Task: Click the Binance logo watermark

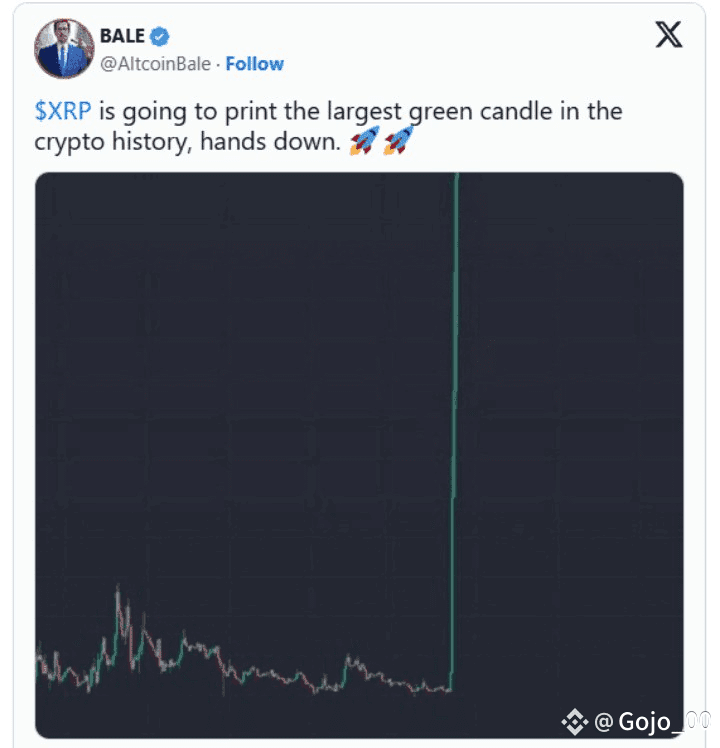Action: (x=574, y=722)
